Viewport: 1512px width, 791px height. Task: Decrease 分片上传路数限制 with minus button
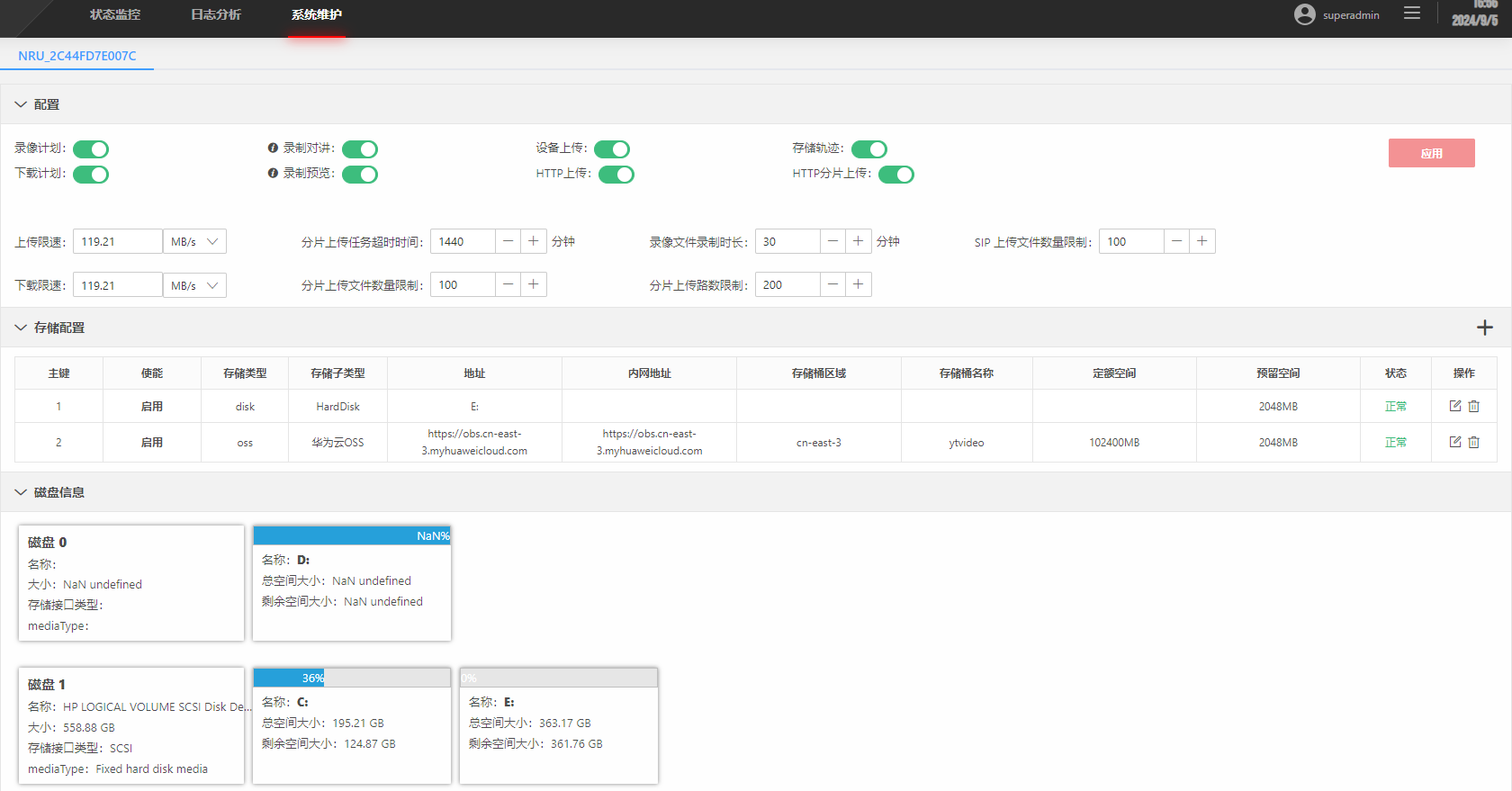tap(833, 284)
